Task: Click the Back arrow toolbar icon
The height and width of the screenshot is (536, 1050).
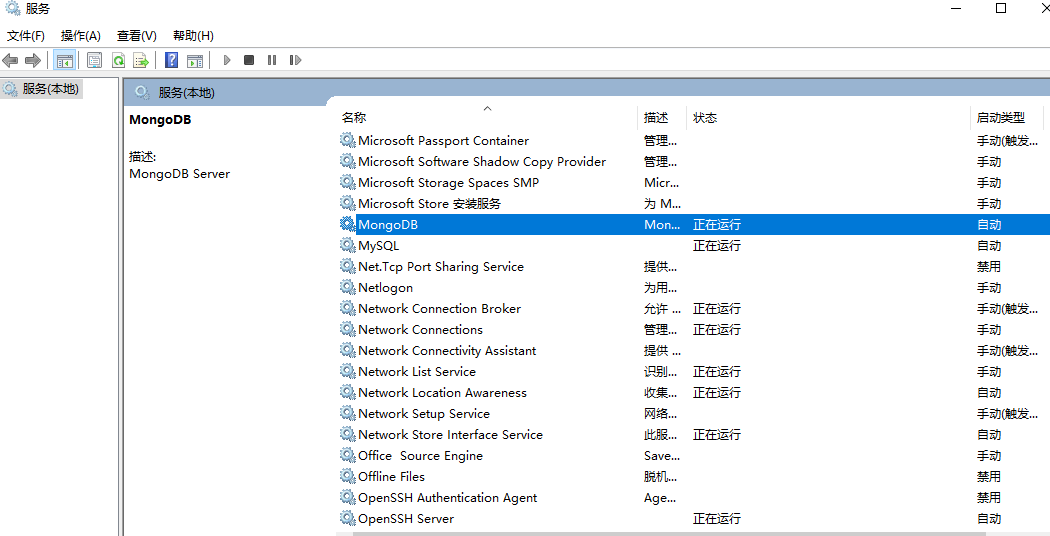Action: pos(10,60)
